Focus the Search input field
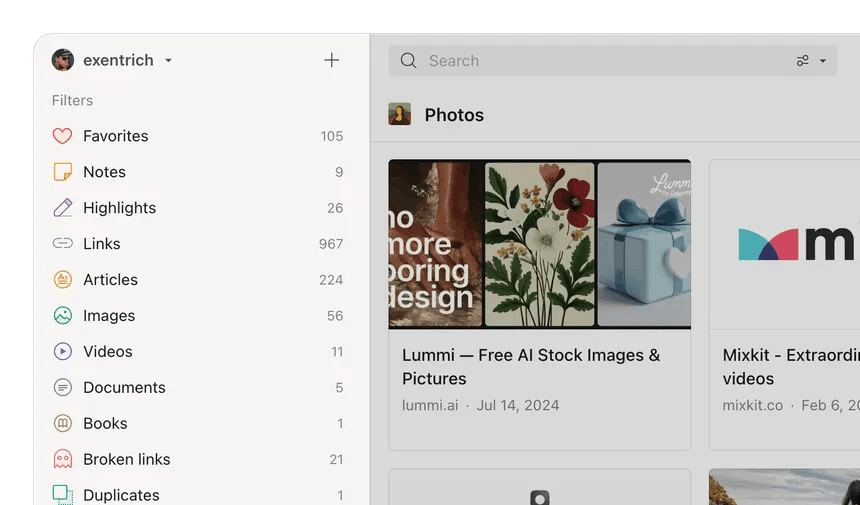Image resolution: width=860 pixels, height=505 pixels. coord(613,60)
